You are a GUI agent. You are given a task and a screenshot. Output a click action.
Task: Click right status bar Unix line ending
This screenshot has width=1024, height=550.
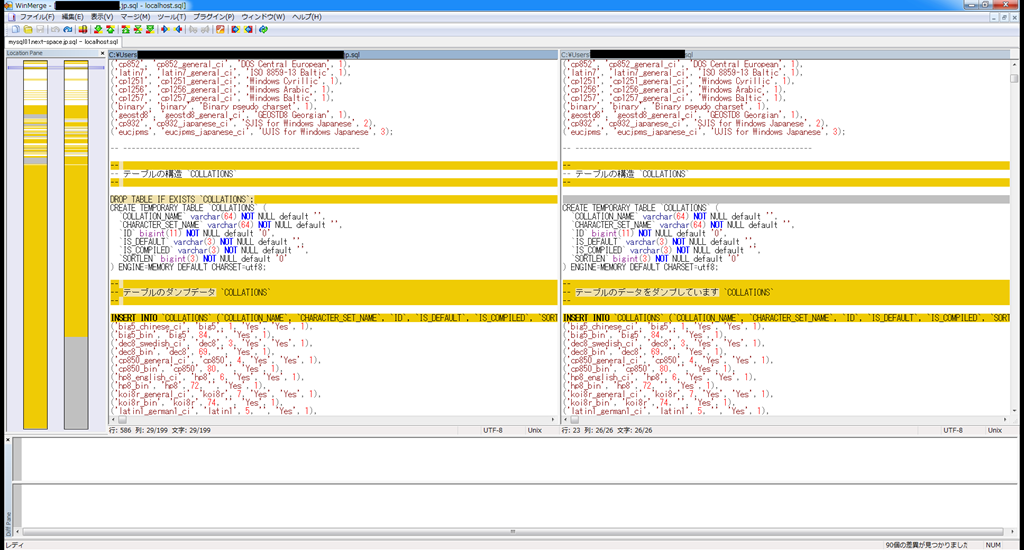click(x=995, y=430)
